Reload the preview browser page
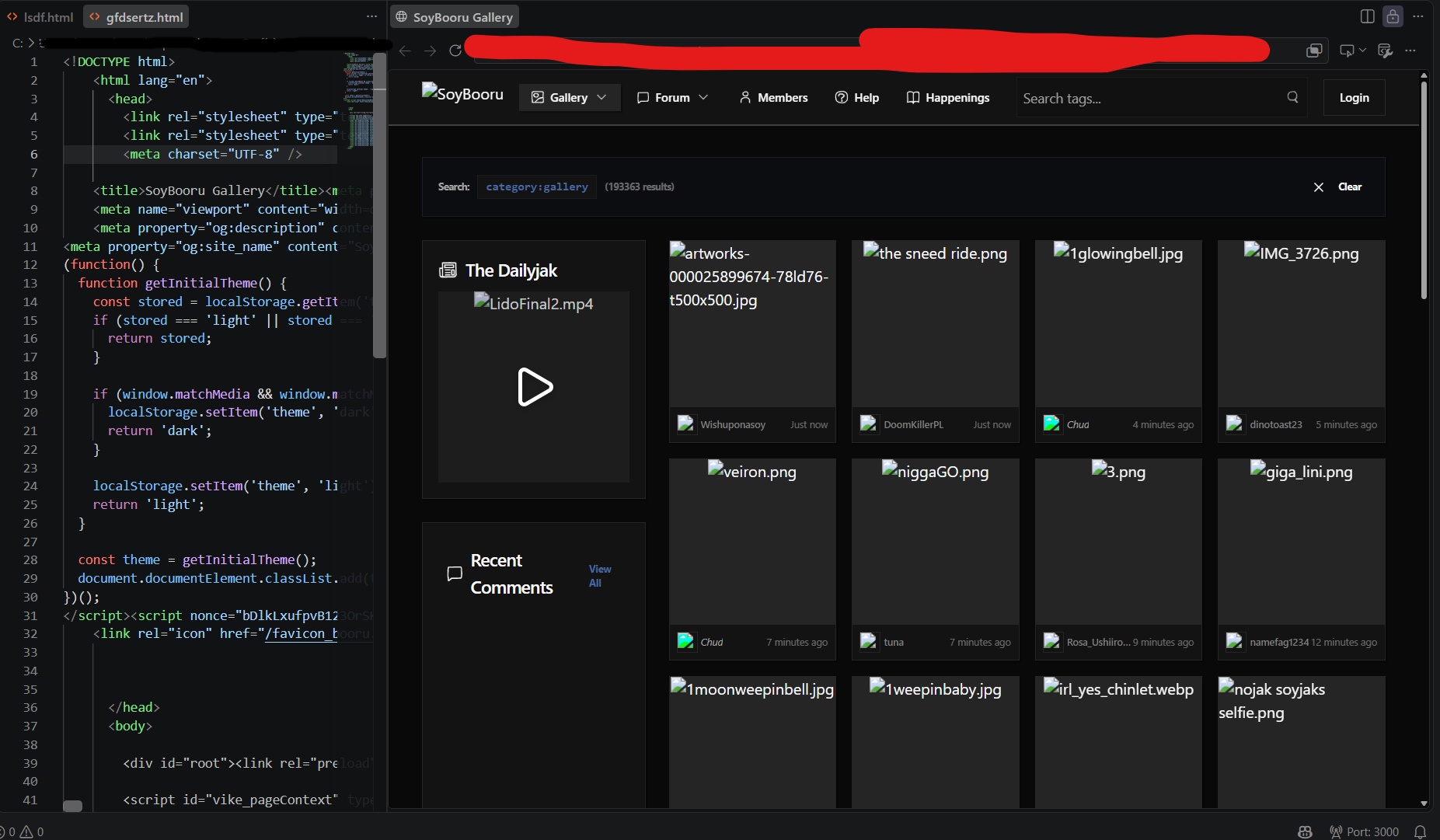Image resolution: width=1440 pixels, height=840 pixels. pos(455,51)
